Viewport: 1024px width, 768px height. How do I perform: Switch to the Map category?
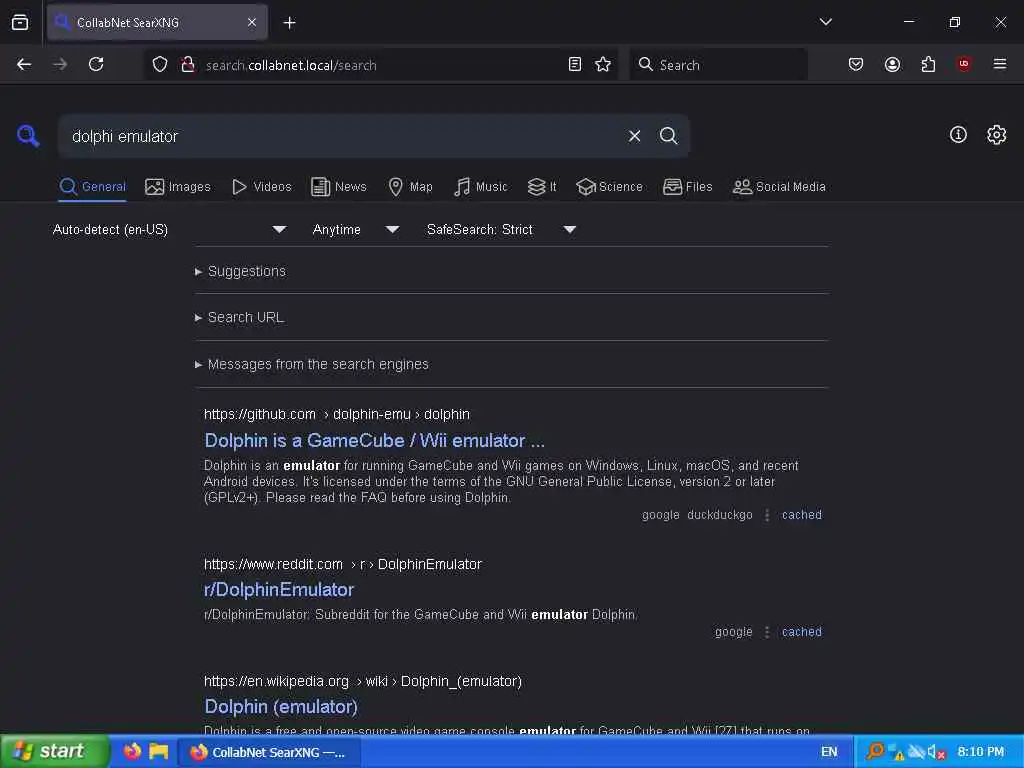click(410, 187)
